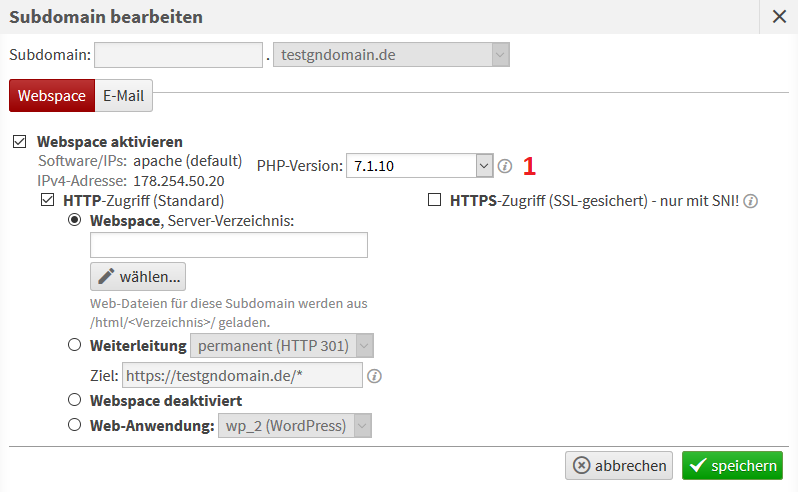Open the PHP-Version dropdown
Image resolution: width=798 pixels, height=492 pixels.
coord(420,165)
